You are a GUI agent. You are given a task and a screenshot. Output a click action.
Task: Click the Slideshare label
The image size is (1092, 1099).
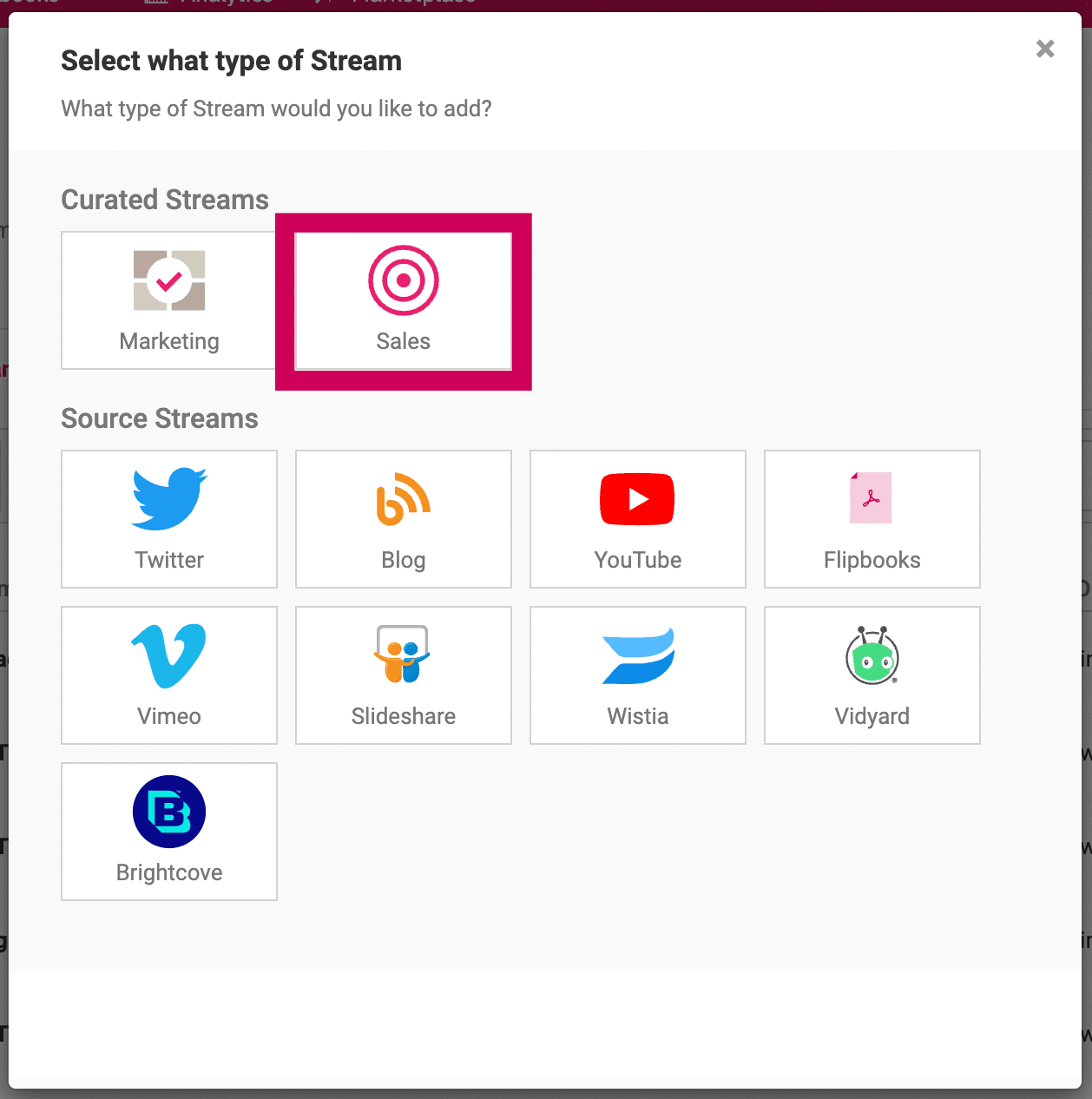[x=404, y=716]
